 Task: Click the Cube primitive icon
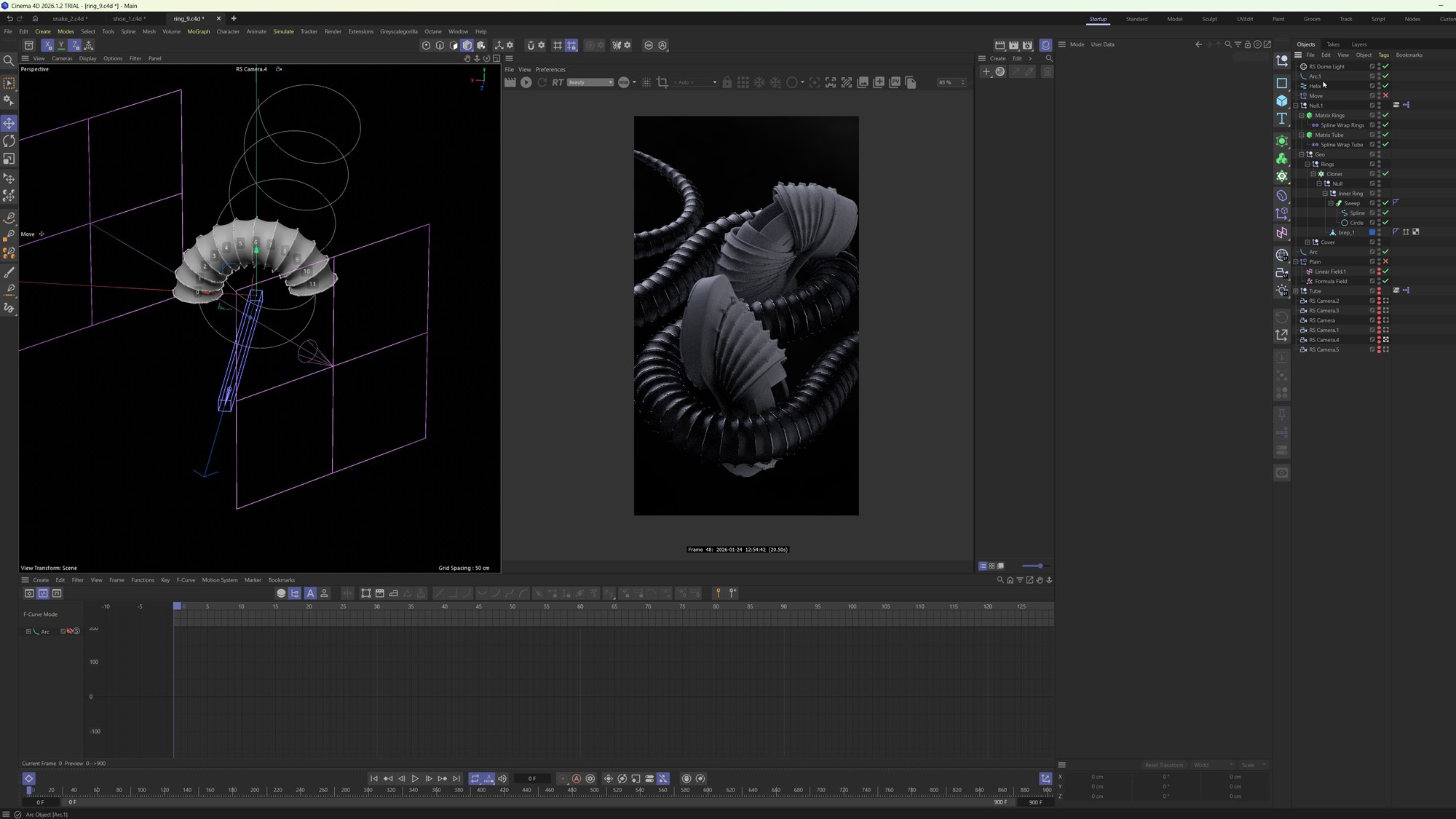(x=1282, y=101)
